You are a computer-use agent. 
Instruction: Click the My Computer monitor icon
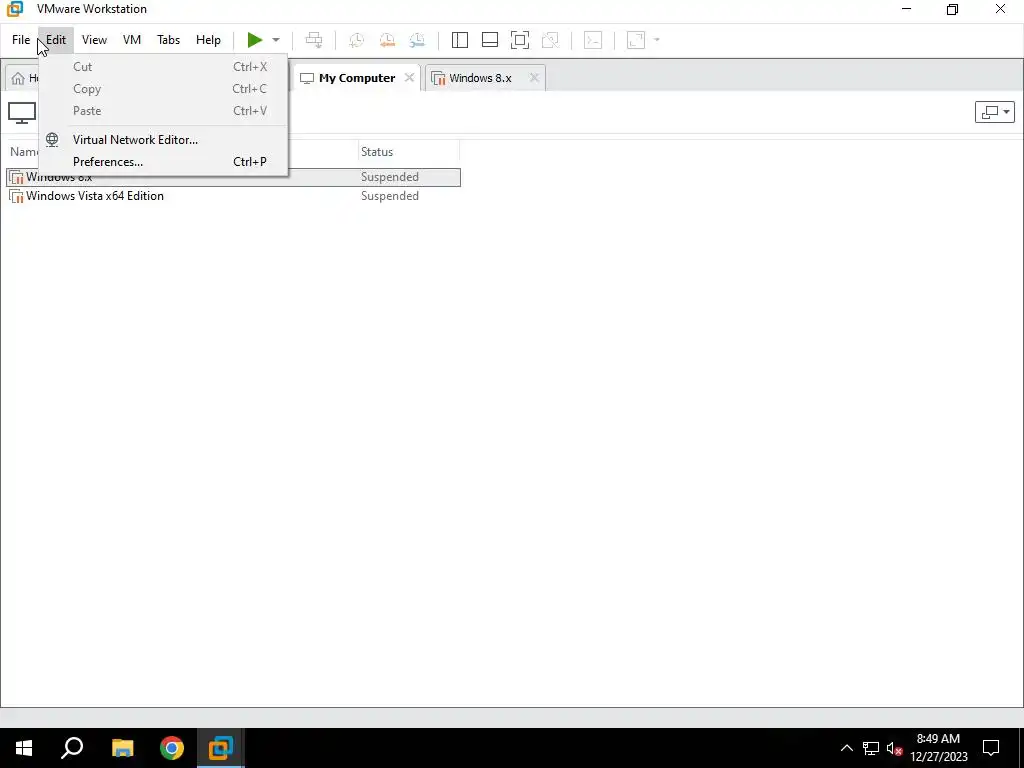click(22, 112)
